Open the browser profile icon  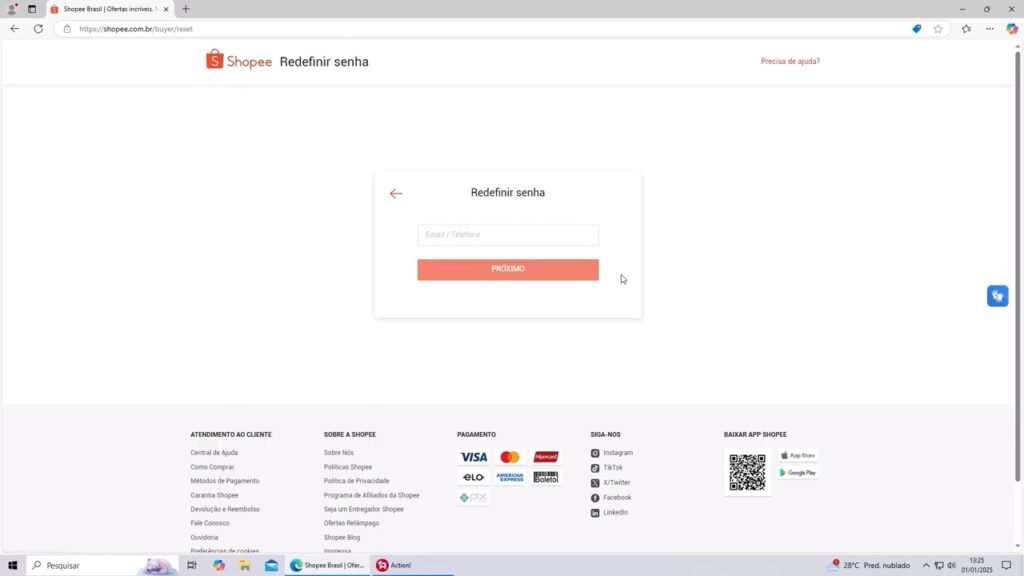click(x=12, y=9)
